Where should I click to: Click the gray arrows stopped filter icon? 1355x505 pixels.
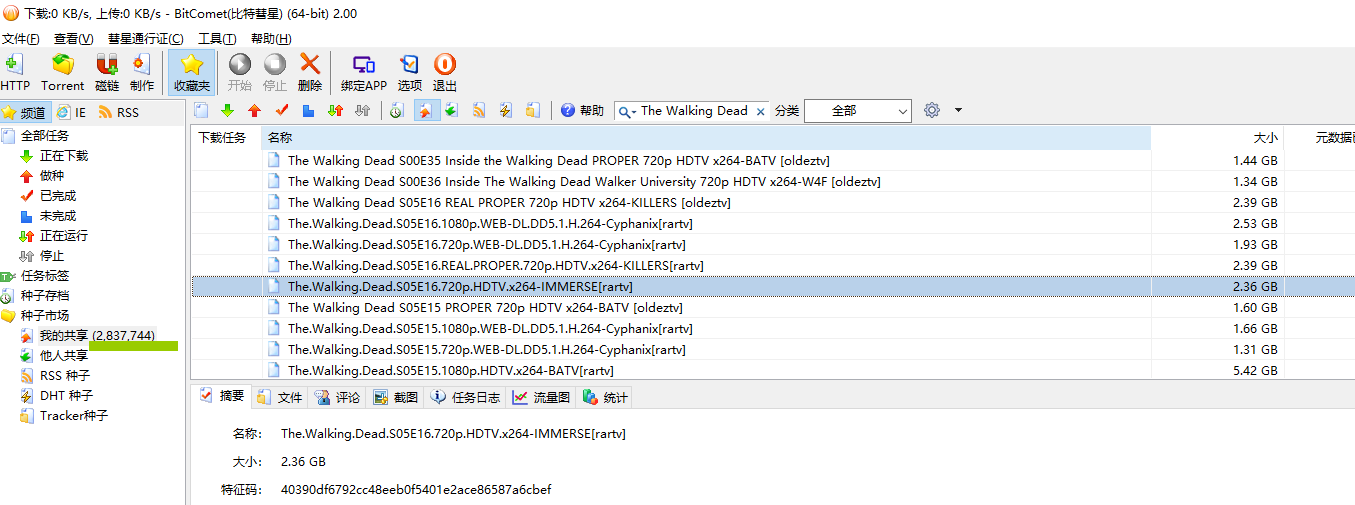[x=363, y=110]
